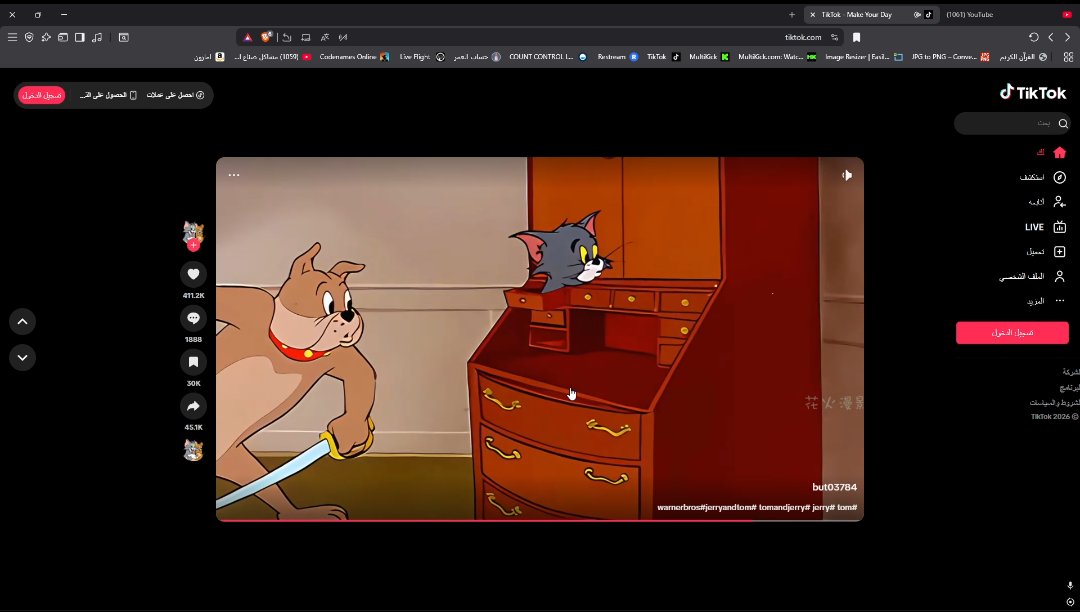Open the Codenames Online bookmark
Viewport: 1080px width, 612px height.
[354, 57]
